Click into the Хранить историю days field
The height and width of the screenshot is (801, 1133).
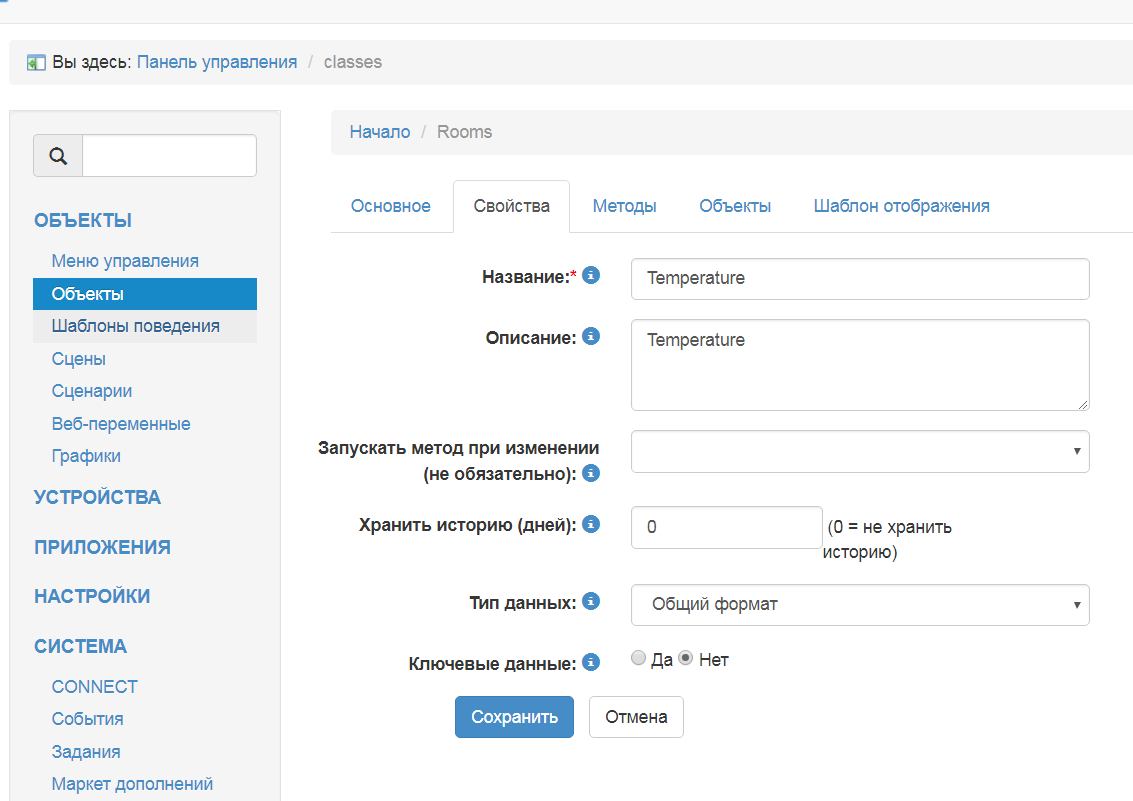coord(726,527)
